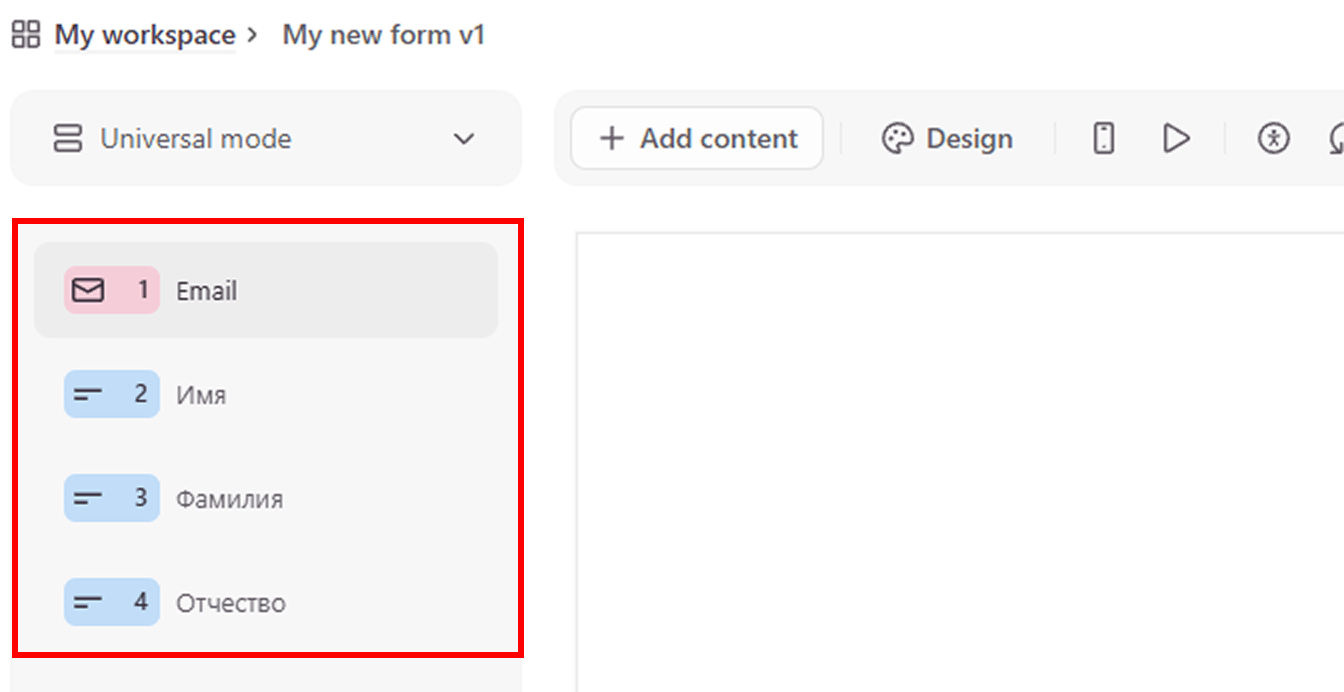Expand the Universal mode dropdown
This screenshot has height=692, width=1344.
(x=464, y=139)
